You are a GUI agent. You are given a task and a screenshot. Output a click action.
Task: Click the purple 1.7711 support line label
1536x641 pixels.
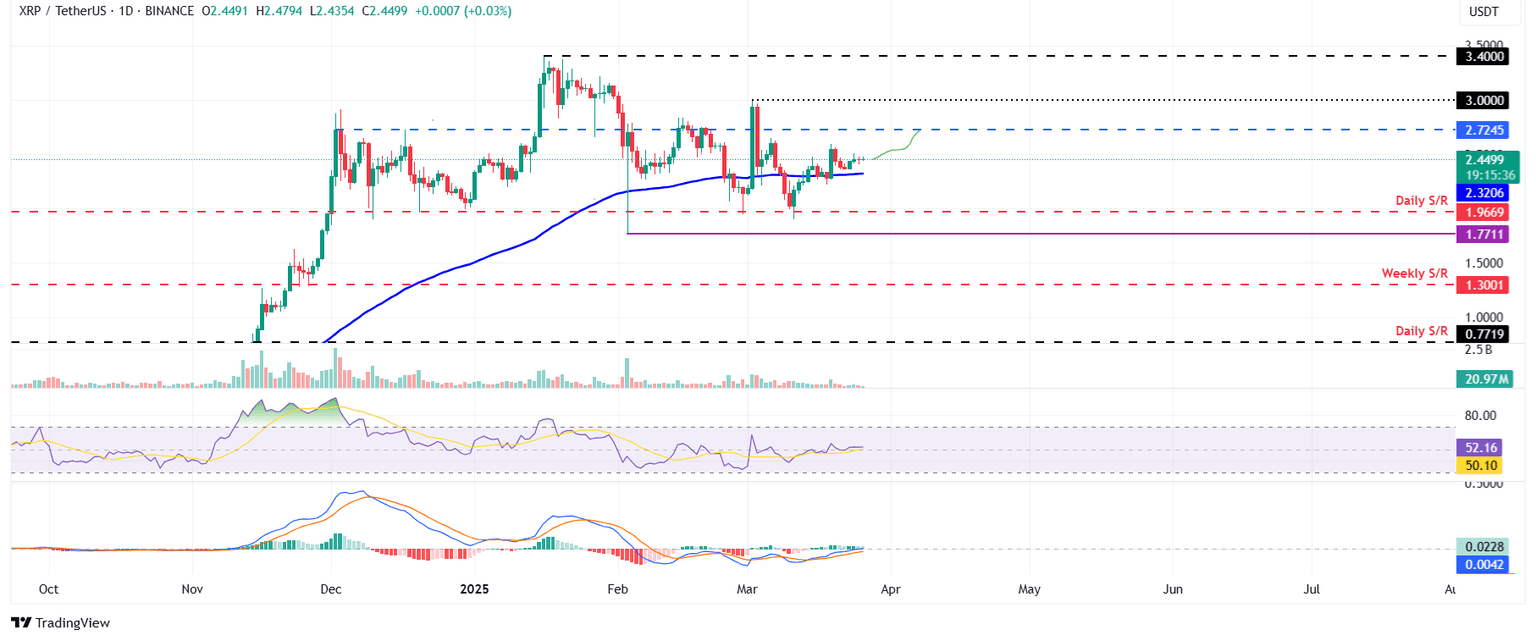[1484, 234]
